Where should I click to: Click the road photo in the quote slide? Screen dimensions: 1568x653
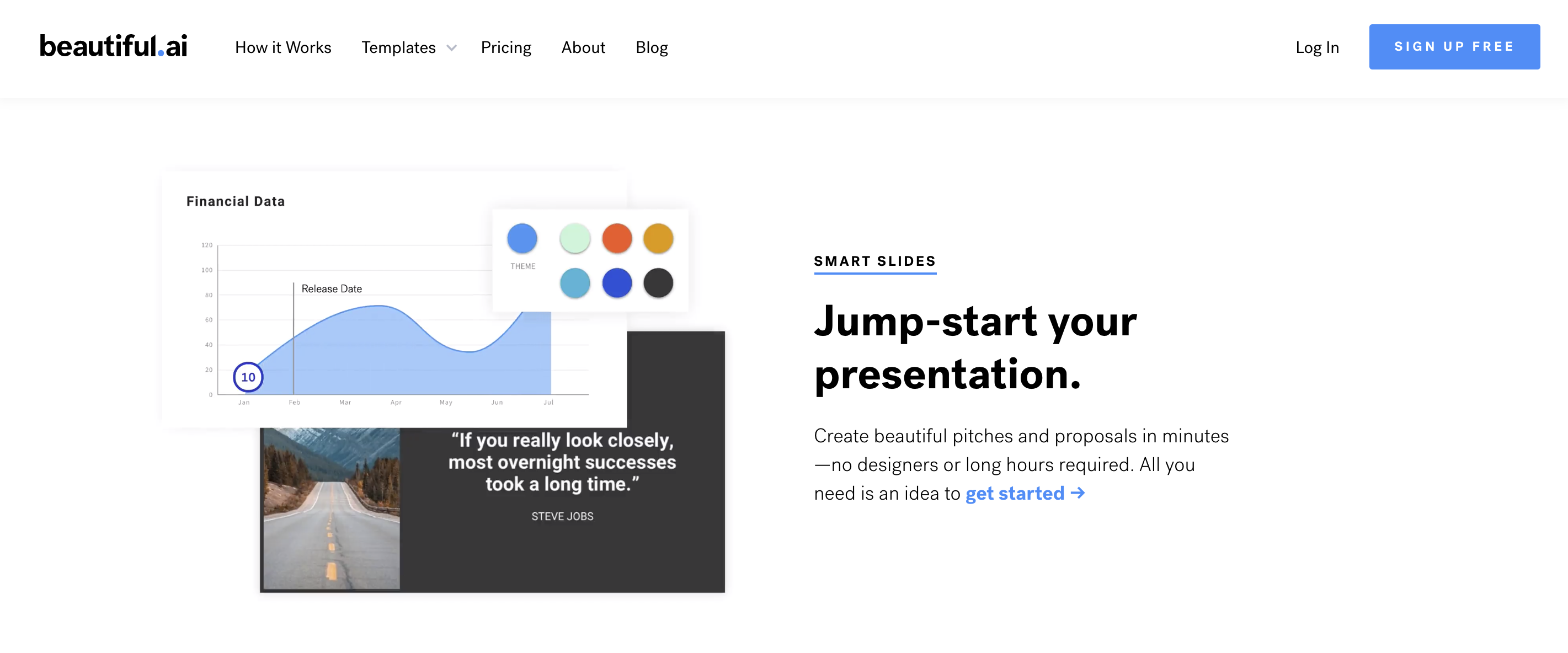[332, 508]
